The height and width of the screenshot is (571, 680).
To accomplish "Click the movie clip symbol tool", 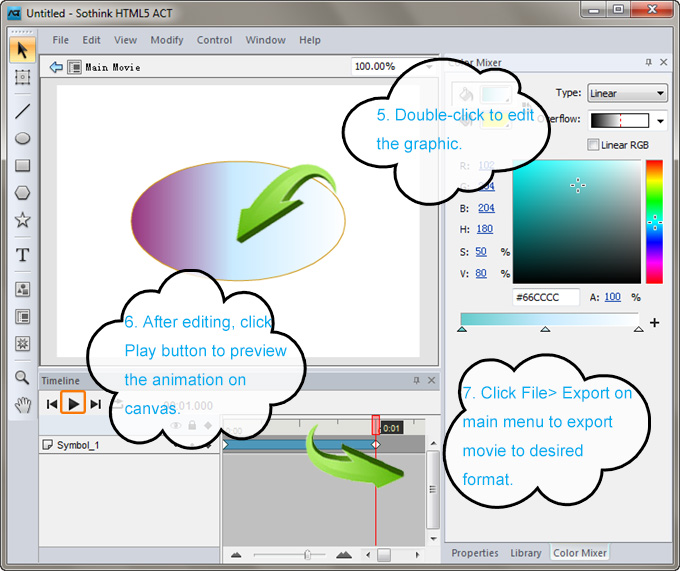I will (22, 316).
